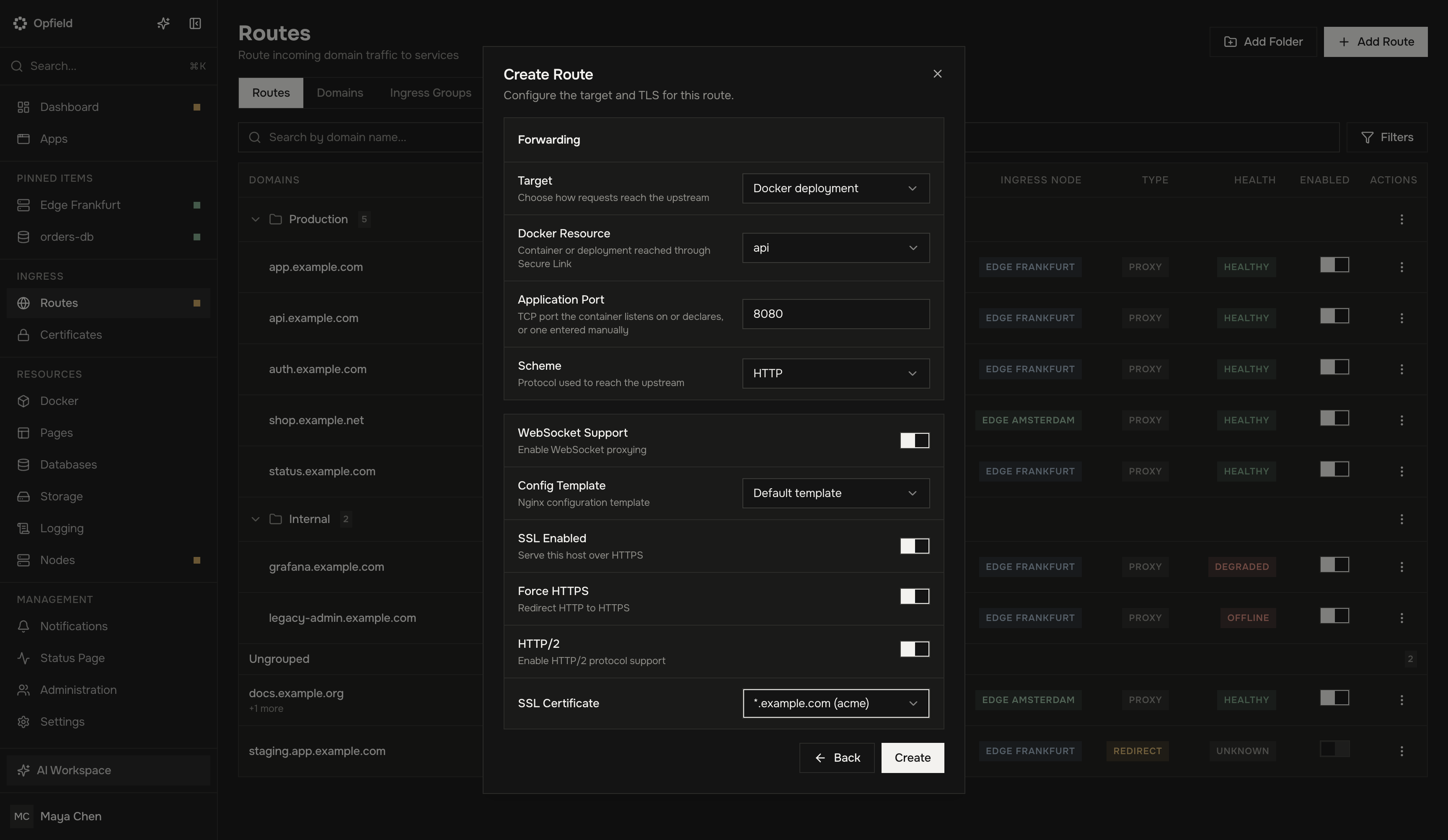This screenshot has width=1448, height=840.
Task: Open Storage in the sidebar
Action: pyautogui.click(x=108, y=497)
